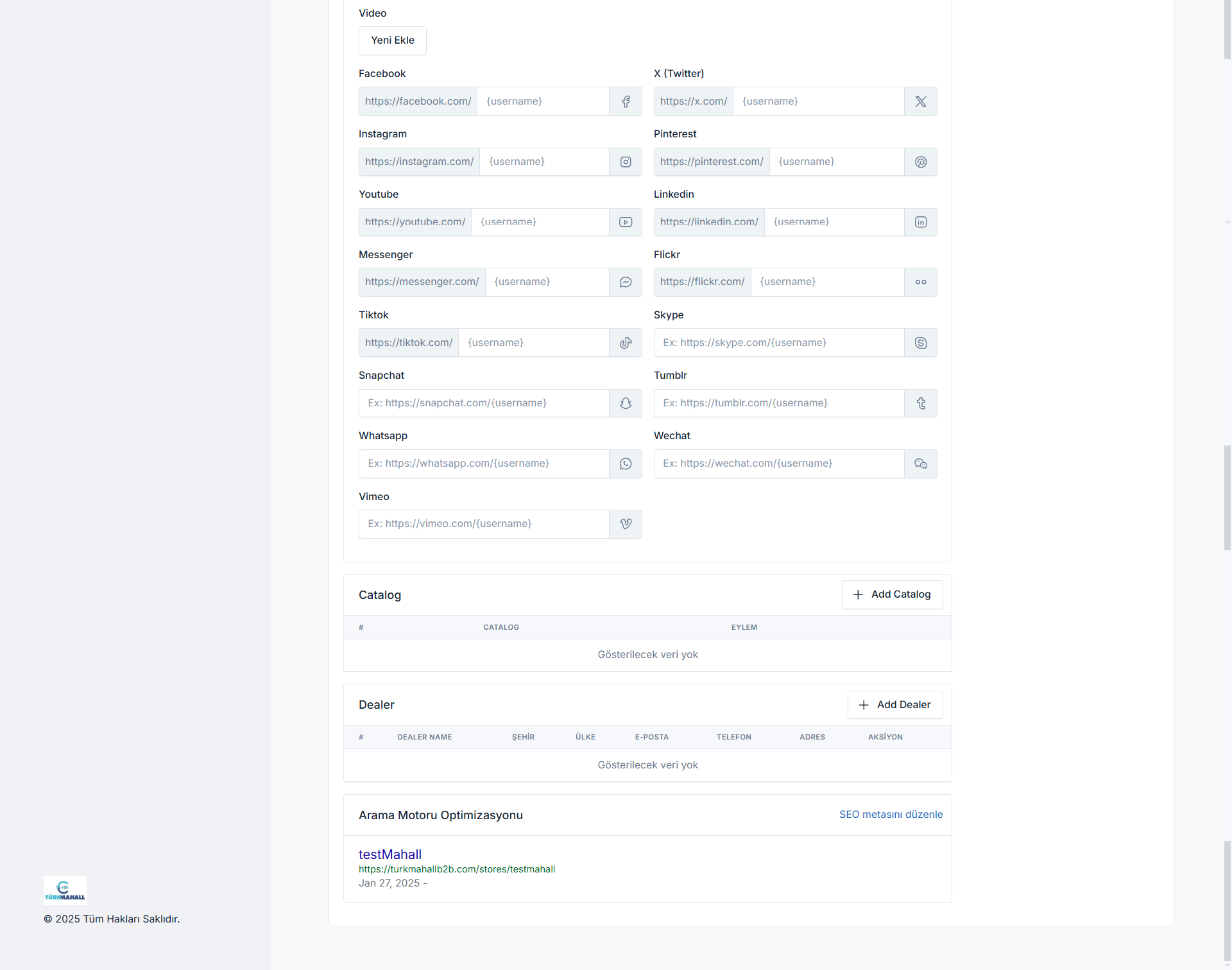
Task: Click the Turkmahall logo in the sidebar footer
Action: click(65, 890)
